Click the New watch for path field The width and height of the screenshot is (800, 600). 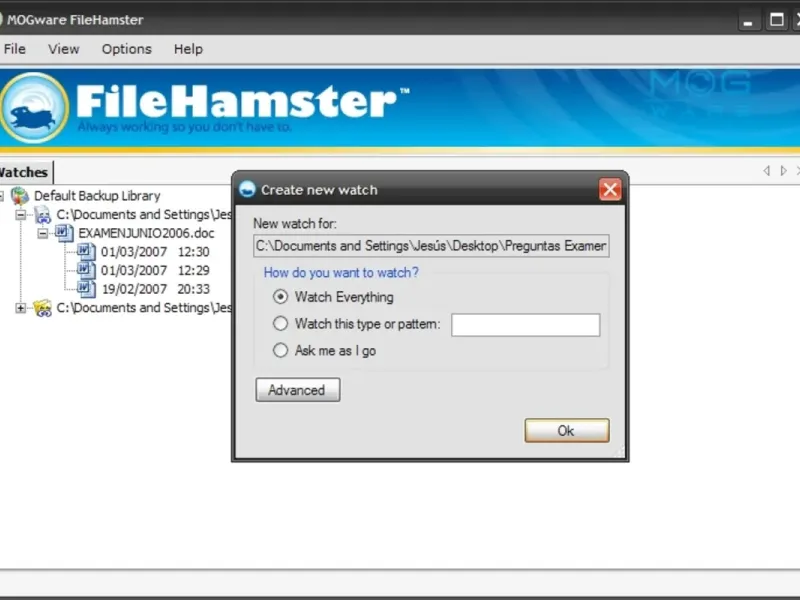431,246
